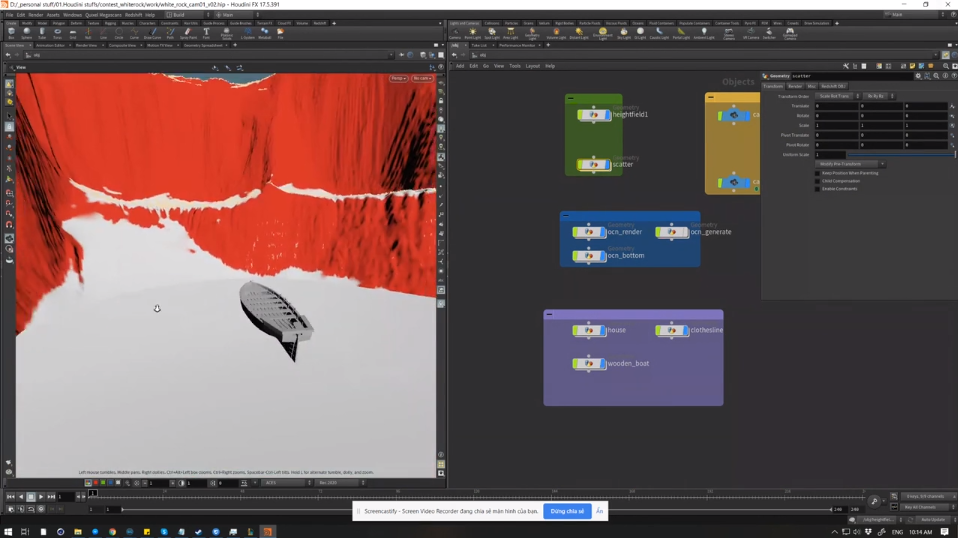958x538 pixels.
Task: Select the wooden_boat node
Action: point(588,364)
